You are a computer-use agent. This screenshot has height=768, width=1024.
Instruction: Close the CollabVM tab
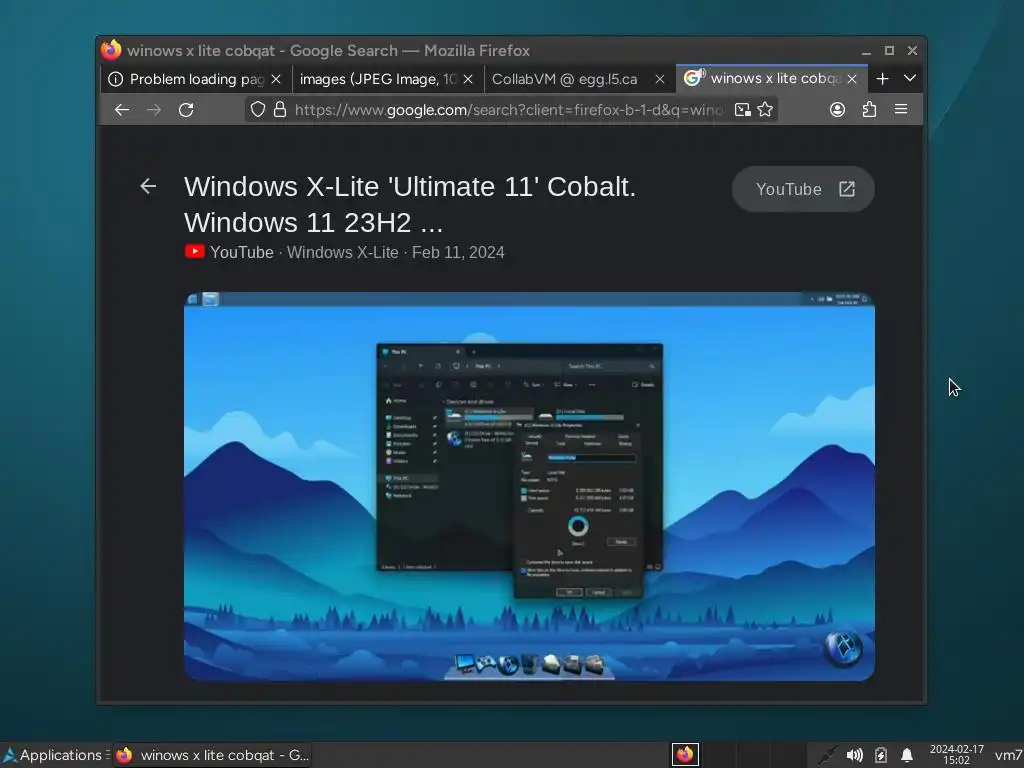[660, 79]
